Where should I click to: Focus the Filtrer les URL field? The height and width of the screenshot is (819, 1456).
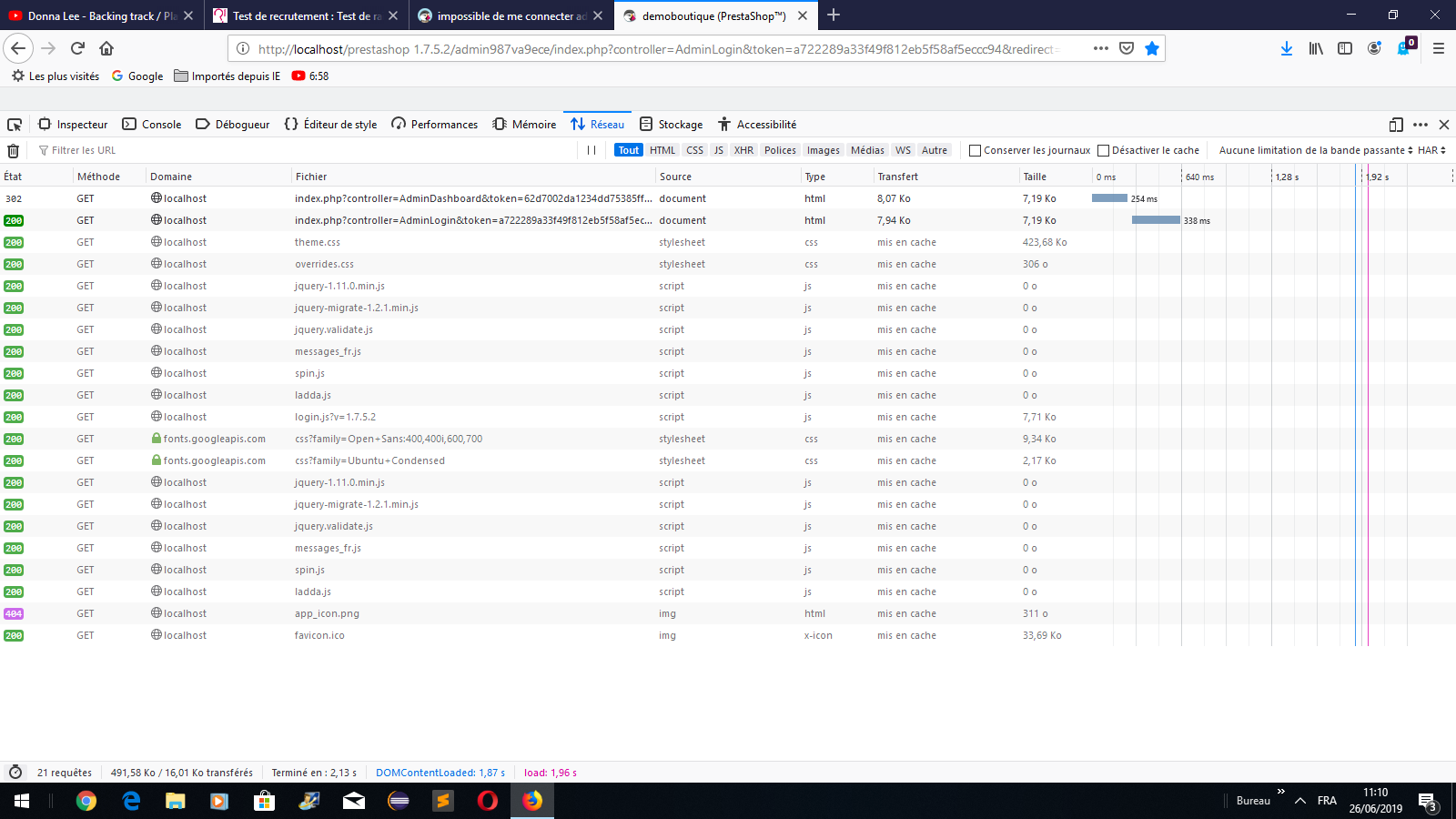304,150
